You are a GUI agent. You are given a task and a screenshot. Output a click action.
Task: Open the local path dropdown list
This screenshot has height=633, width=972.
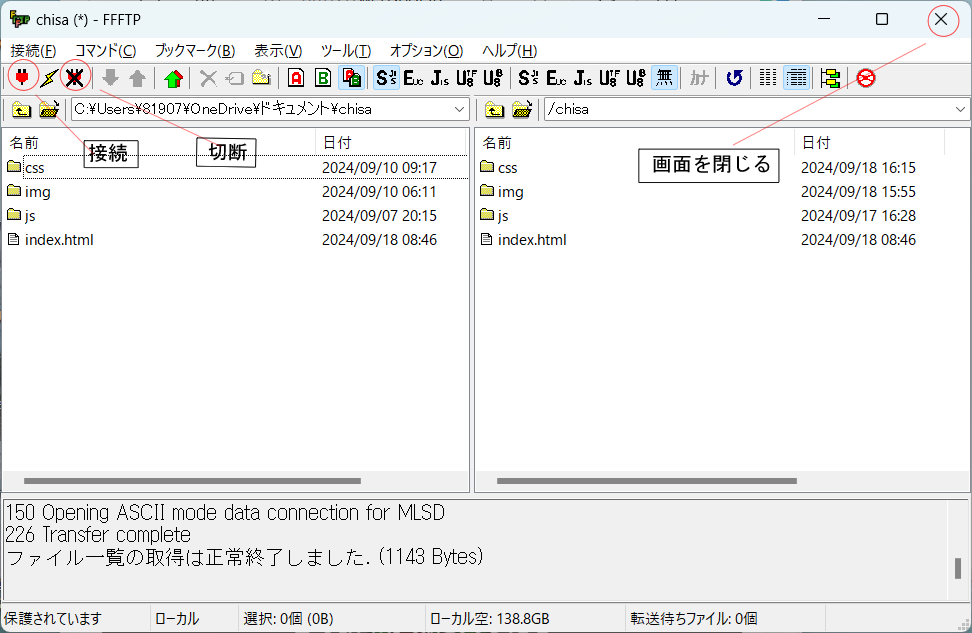pos(459,109)
